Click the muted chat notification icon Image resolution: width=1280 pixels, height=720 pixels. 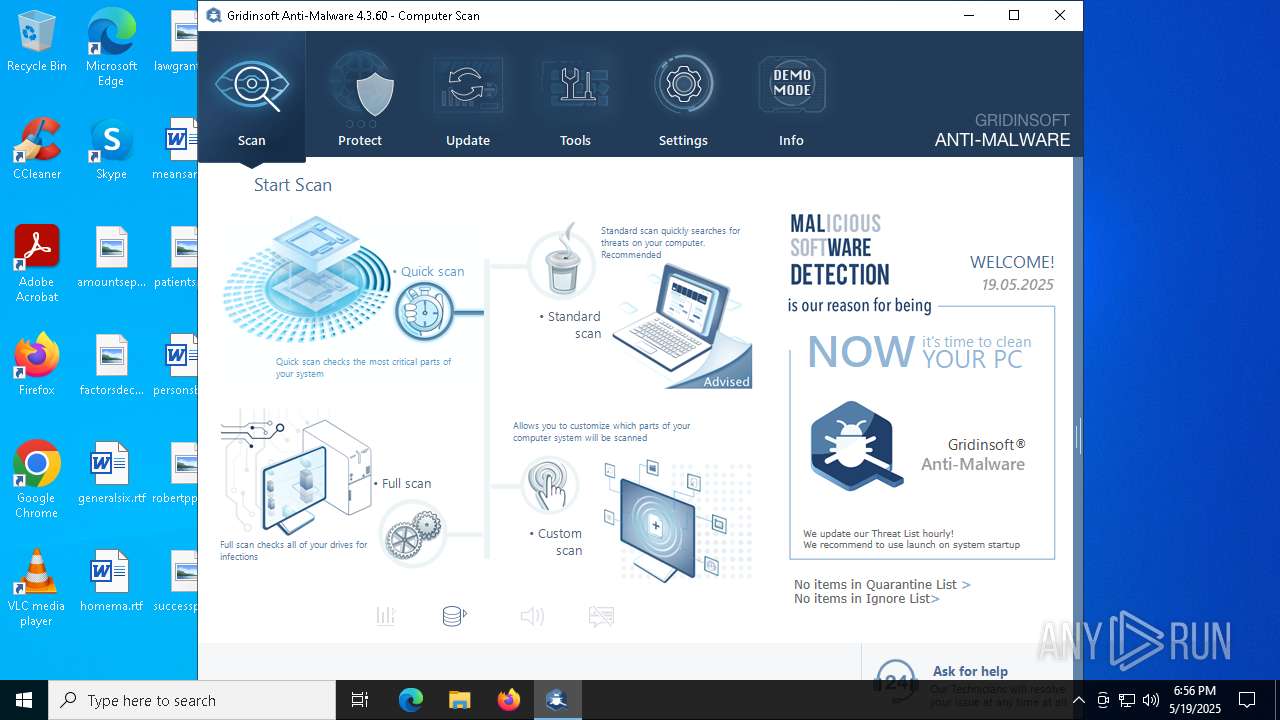click(x=601, y=616)
